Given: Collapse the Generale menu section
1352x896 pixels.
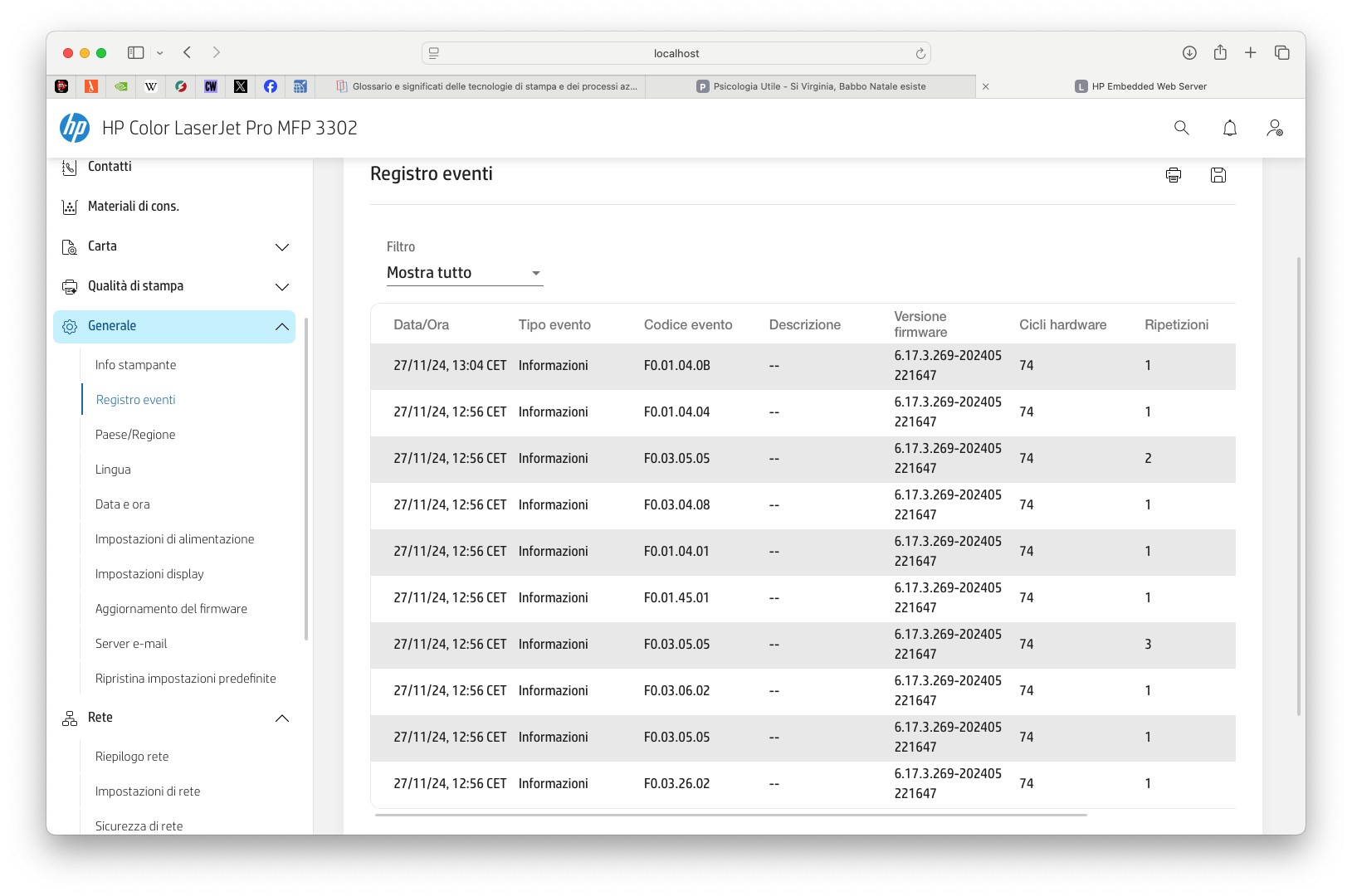Looking at the screenshot, I should (x=281, y=327).
